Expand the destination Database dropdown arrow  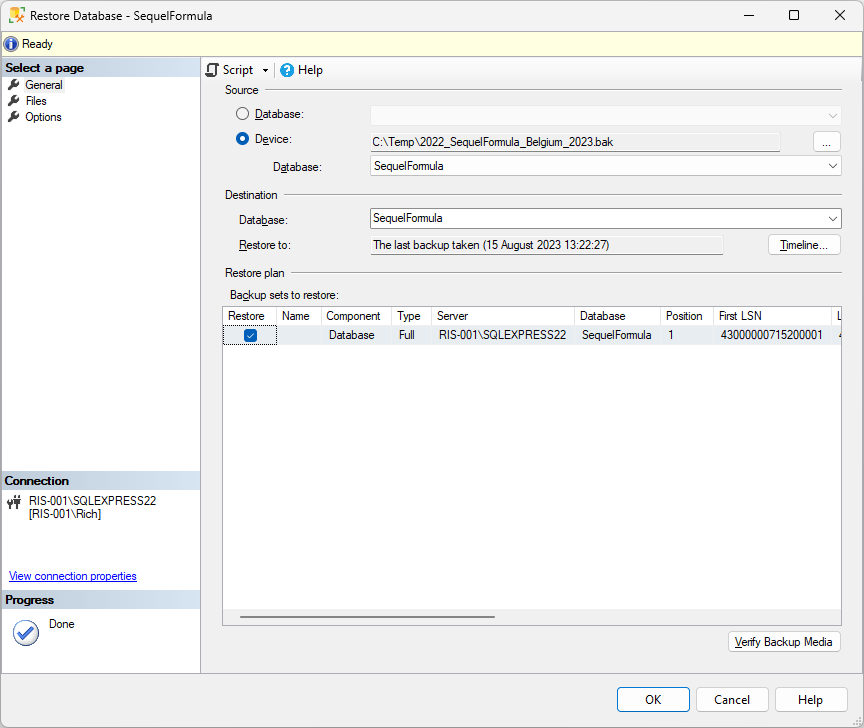[833, 219]
